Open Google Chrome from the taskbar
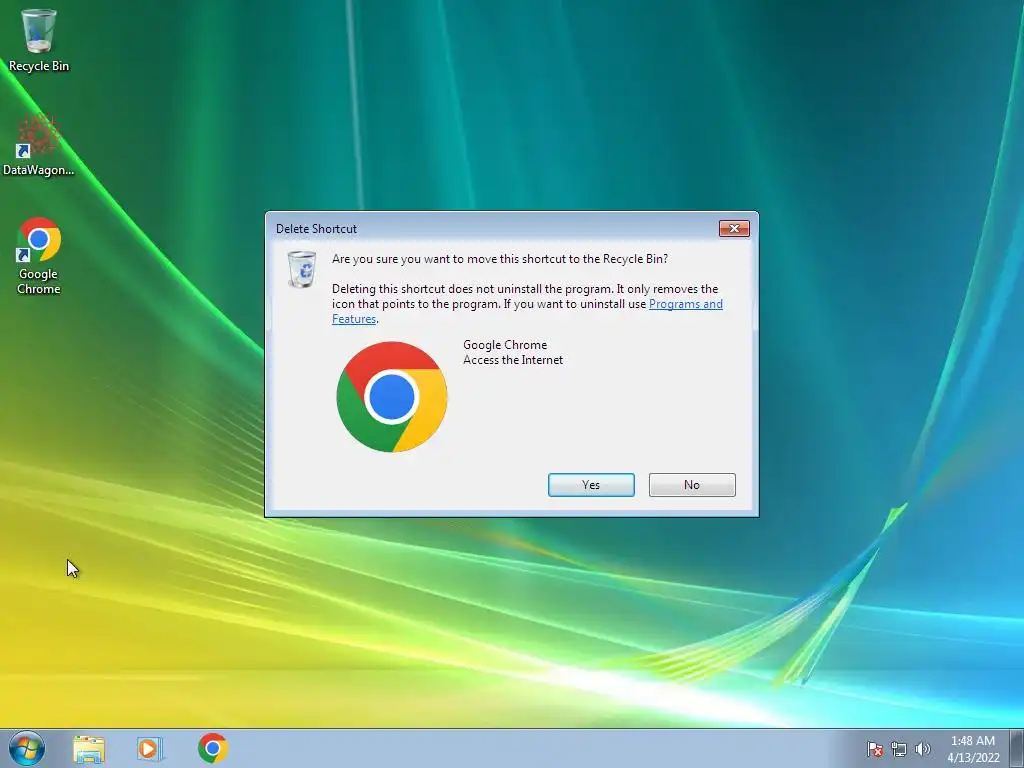 pyautogui.click(x=213, y=748)
